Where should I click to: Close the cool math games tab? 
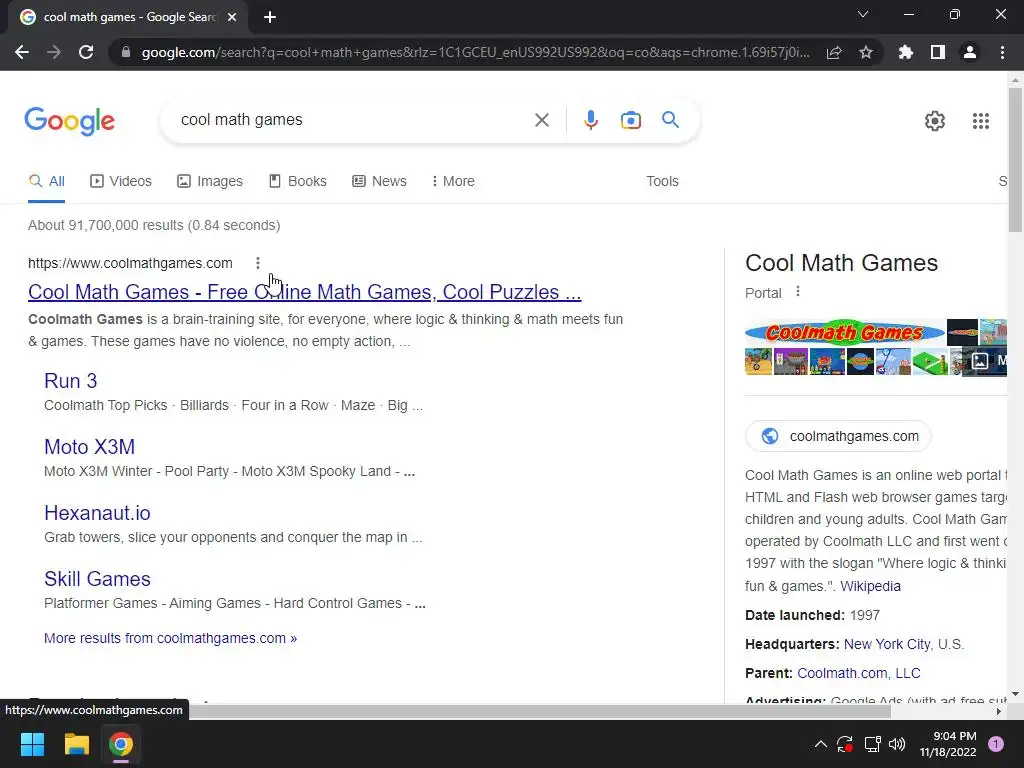[232, 17]
